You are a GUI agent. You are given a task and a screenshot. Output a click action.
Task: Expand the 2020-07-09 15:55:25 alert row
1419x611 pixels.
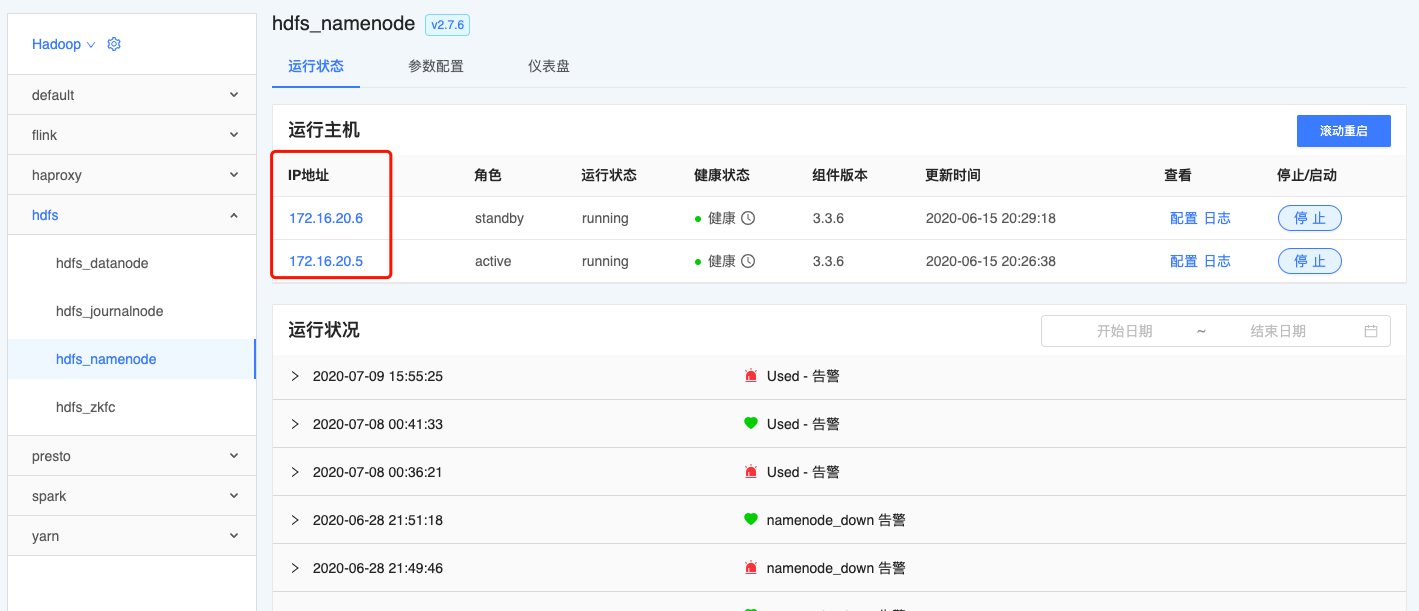coord(295,376)
